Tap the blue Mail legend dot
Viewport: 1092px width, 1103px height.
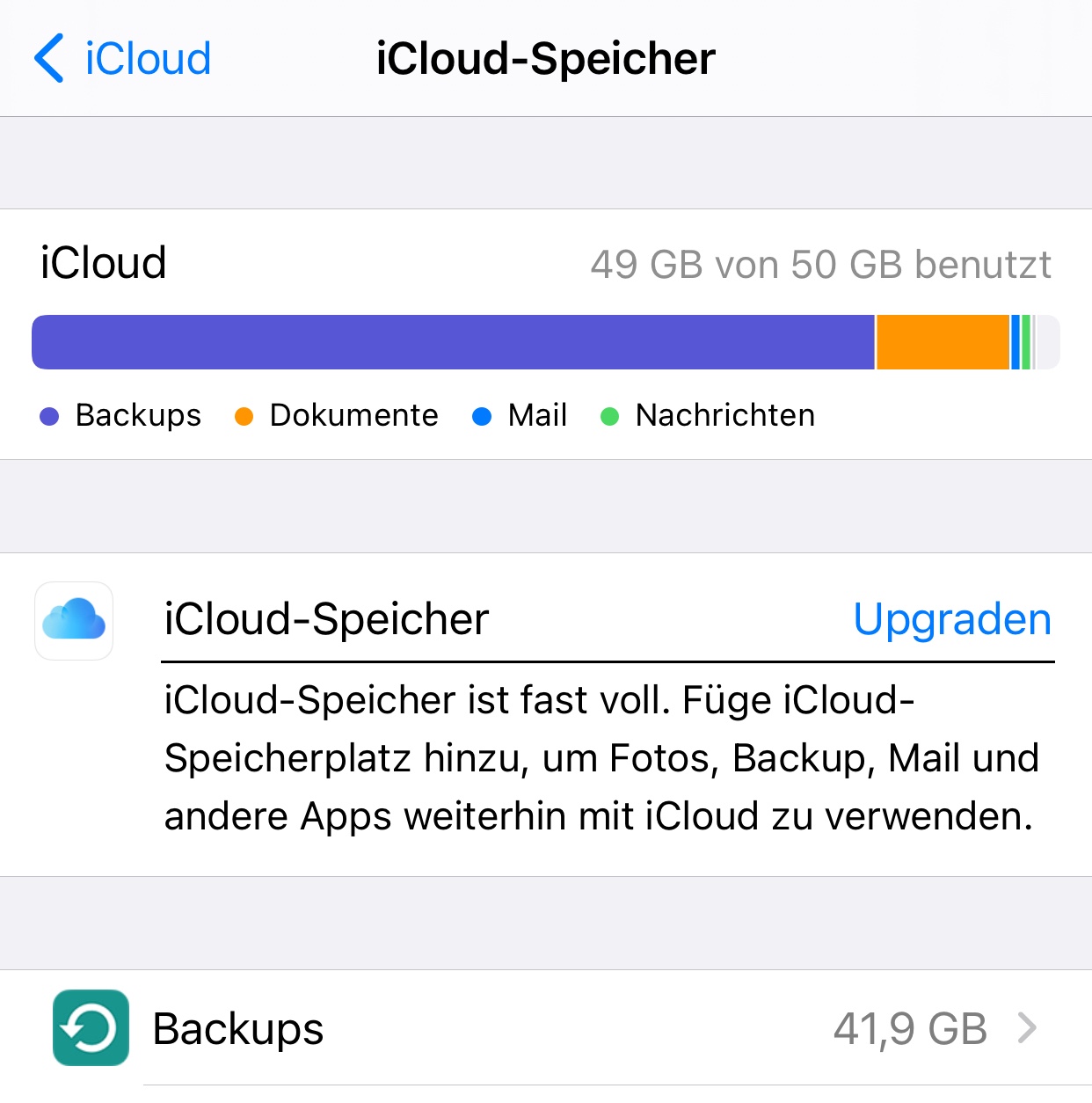coord(481,416)
